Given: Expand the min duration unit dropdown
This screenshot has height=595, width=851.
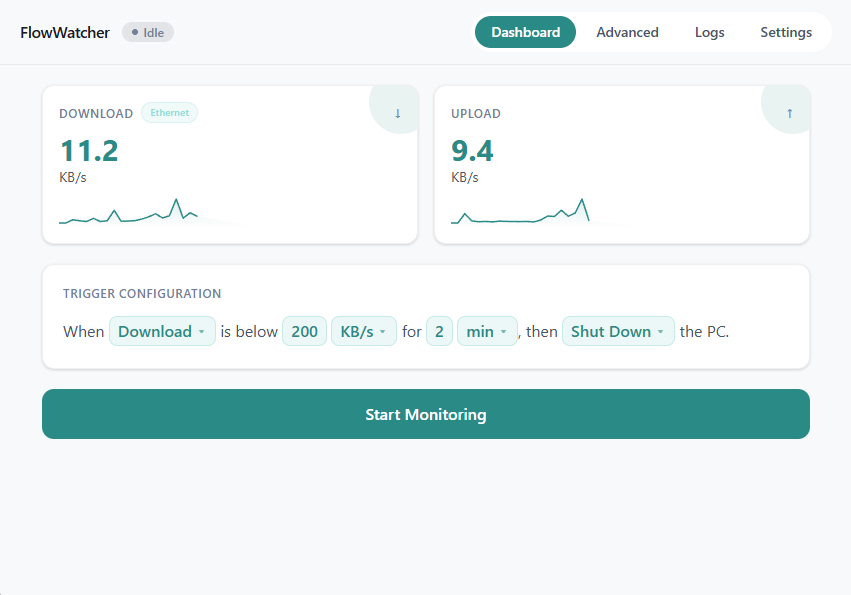Looking at the screenshot, I should (x=487, y=331).
